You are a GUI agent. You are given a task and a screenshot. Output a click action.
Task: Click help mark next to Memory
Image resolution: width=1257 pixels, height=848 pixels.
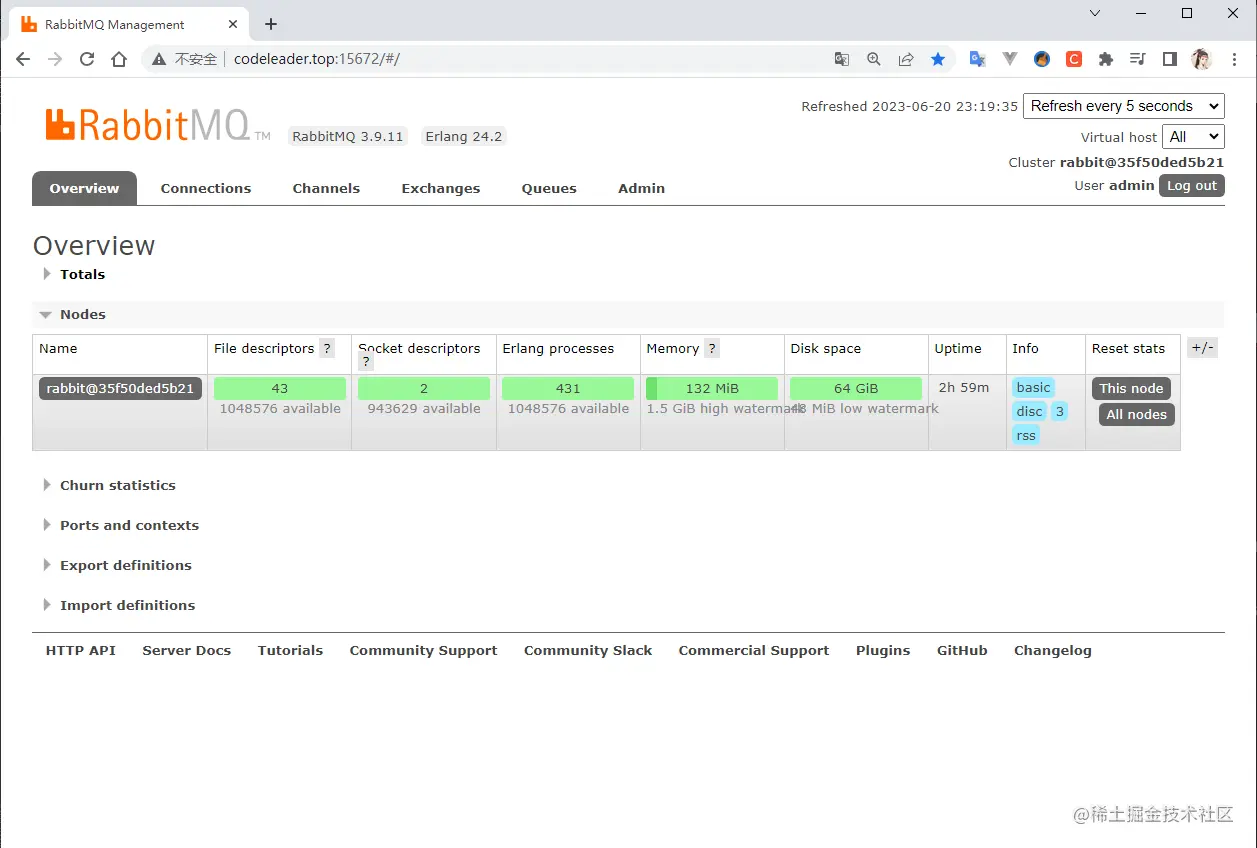tap(712, 349)
